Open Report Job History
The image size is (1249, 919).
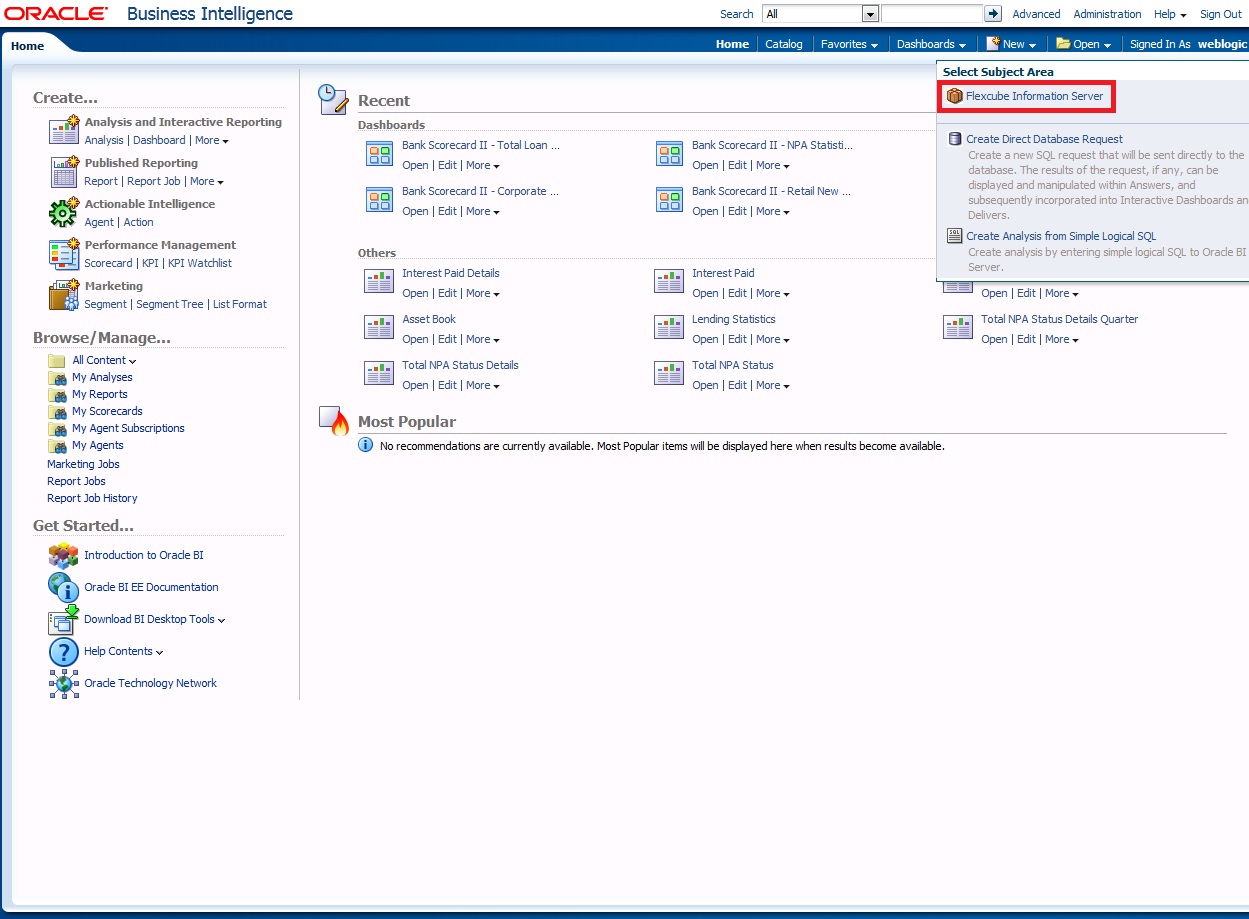pyautogui.click(x=92, y=498)
